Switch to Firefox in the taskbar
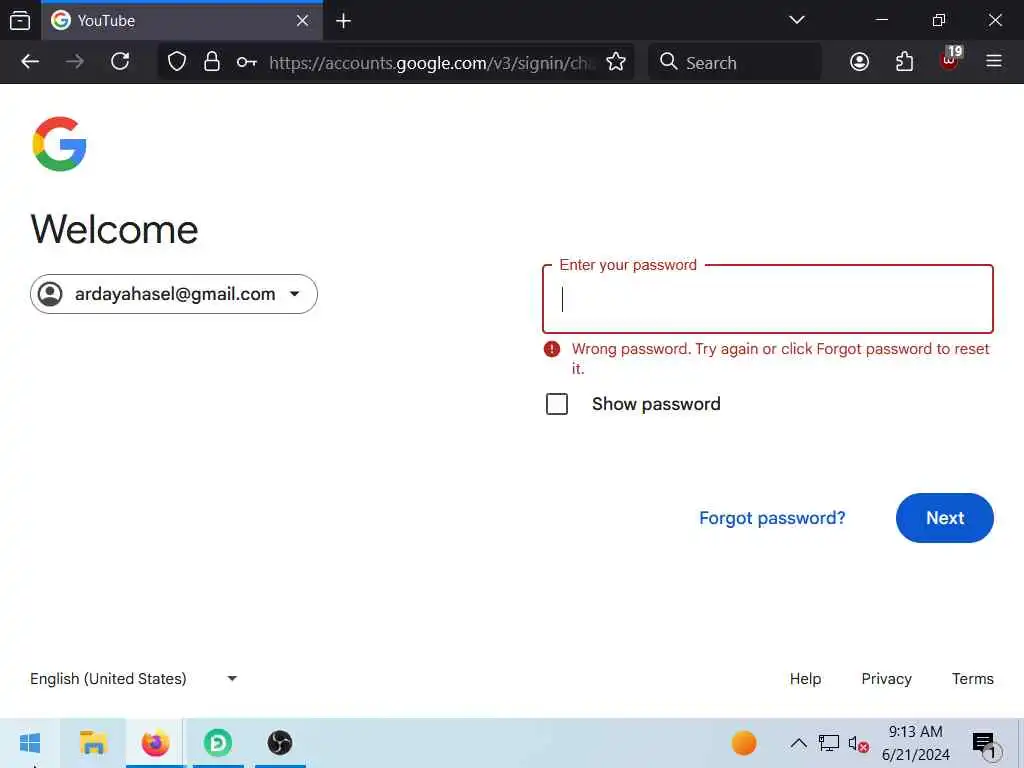1024x768 pixels. 155,743
